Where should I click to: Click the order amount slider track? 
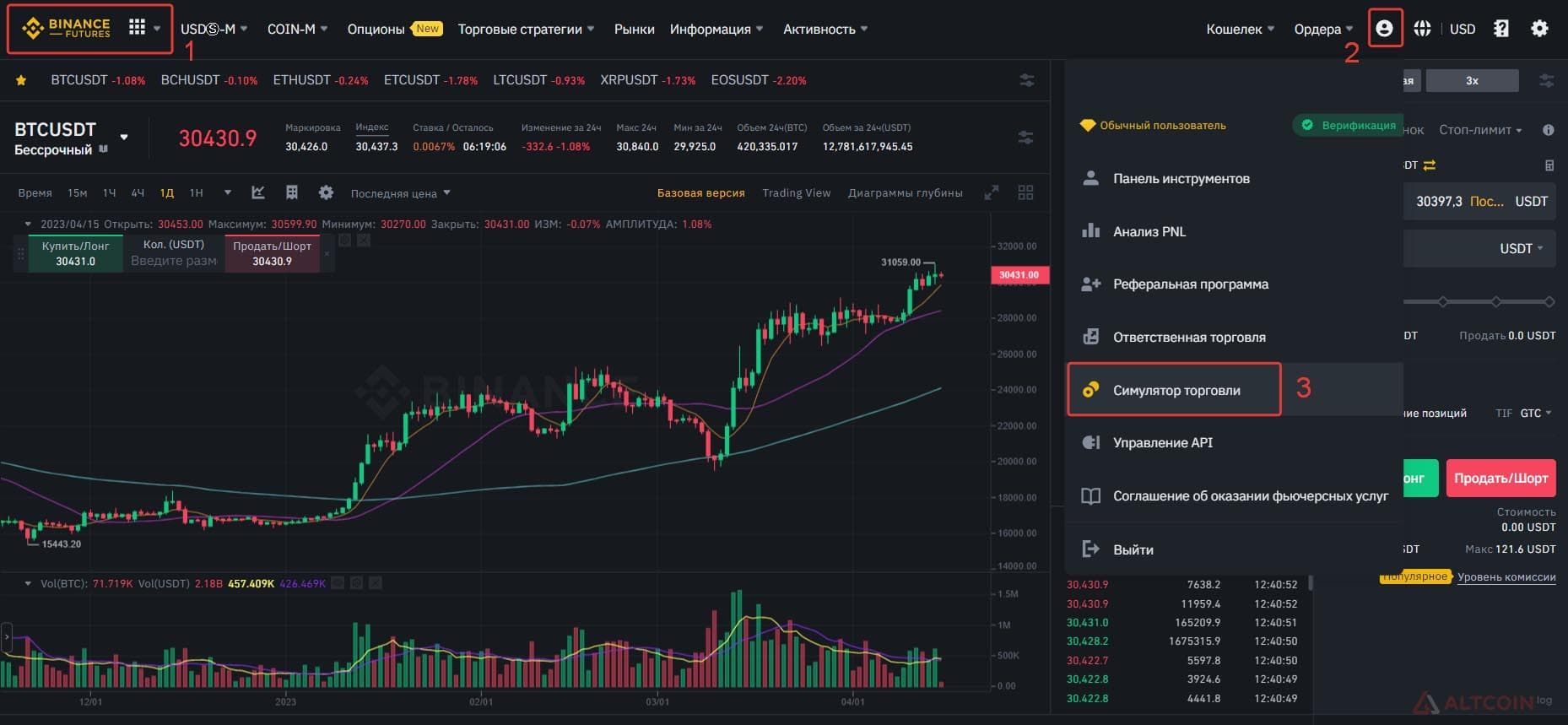point(1479,301)
